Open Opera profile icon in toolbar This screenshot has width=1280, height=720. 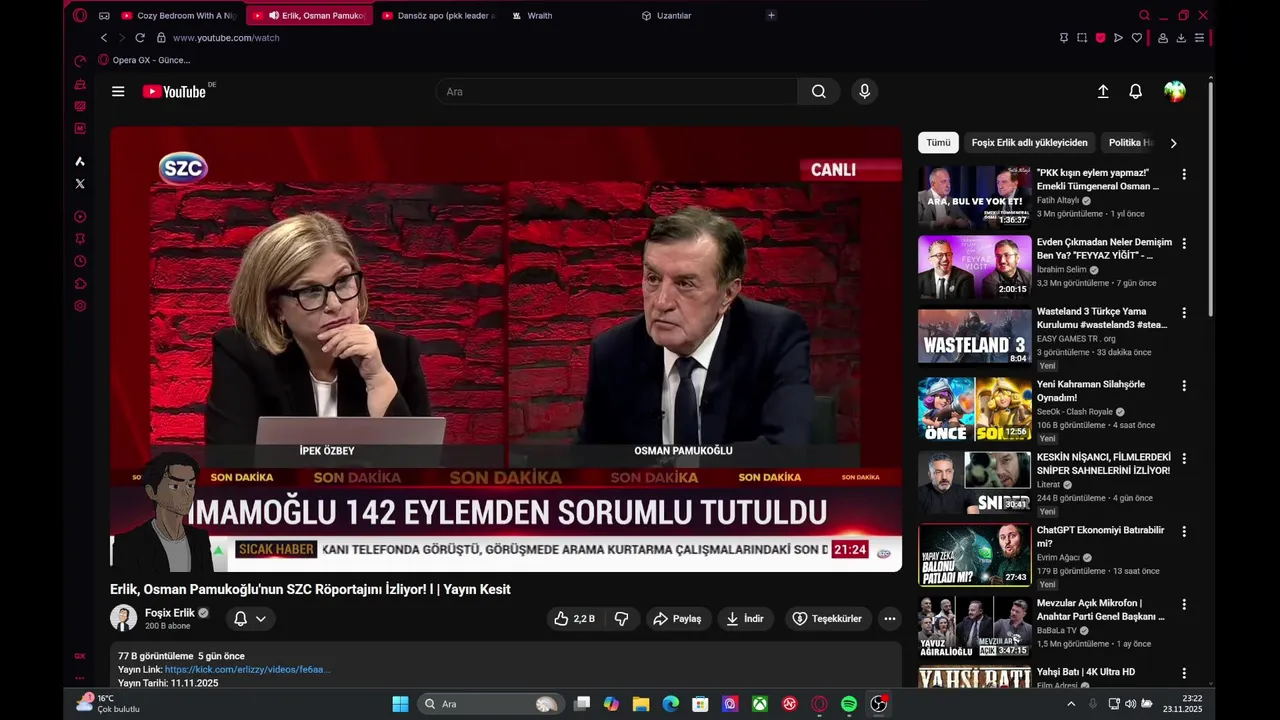1162,38
